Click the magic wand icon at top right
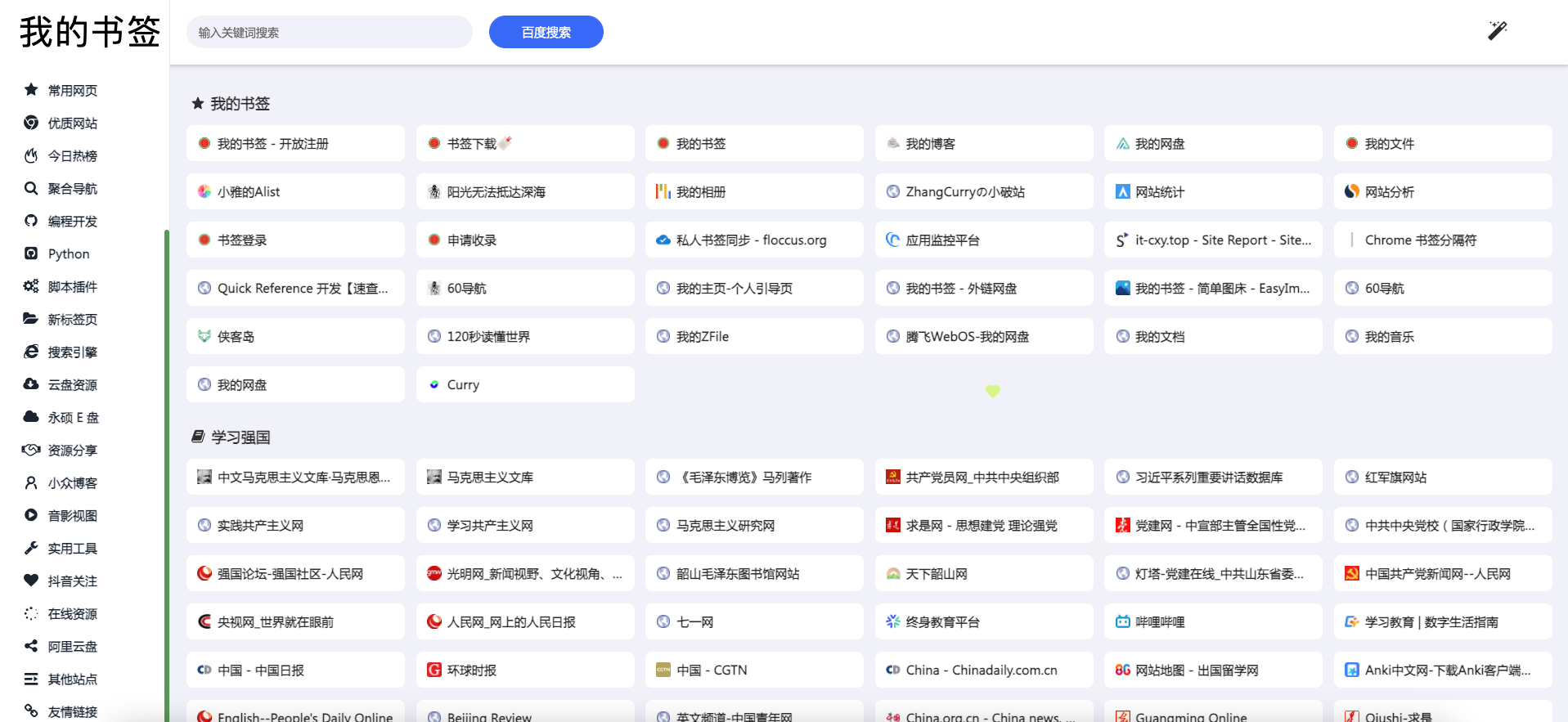 coord(1497,31)
